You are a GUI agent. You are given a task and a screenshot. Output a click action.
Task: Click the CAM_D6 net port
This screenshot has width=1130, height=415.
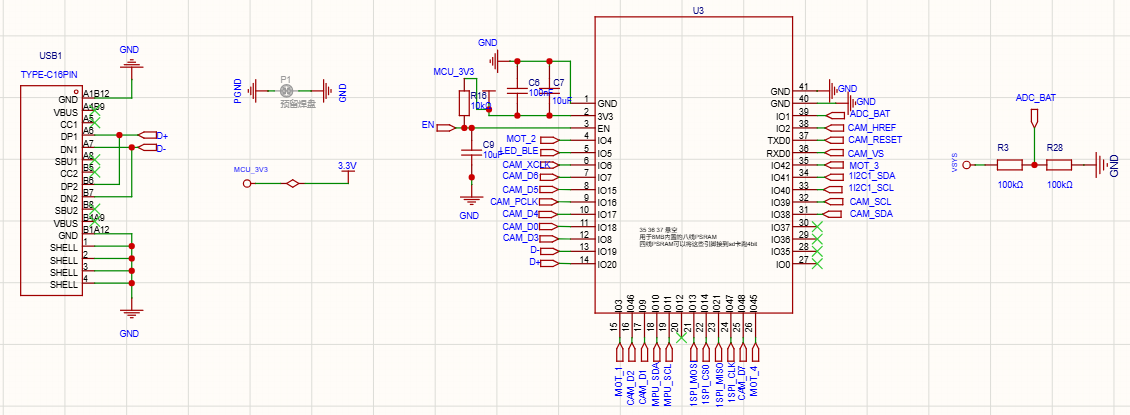coord(549,177)
